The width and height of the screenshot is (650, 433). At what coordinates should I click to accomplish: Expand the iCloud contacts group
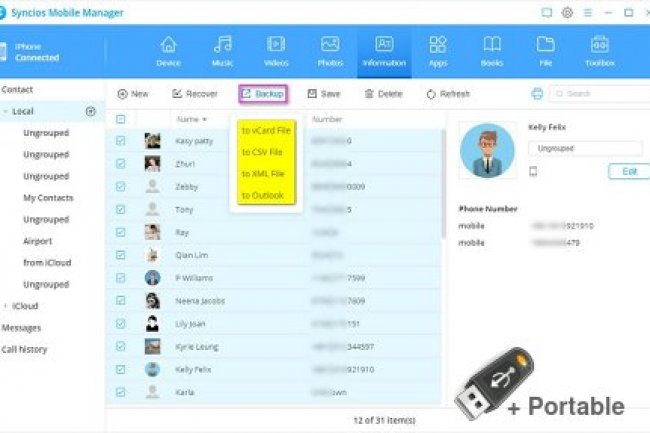click(6, 306)
